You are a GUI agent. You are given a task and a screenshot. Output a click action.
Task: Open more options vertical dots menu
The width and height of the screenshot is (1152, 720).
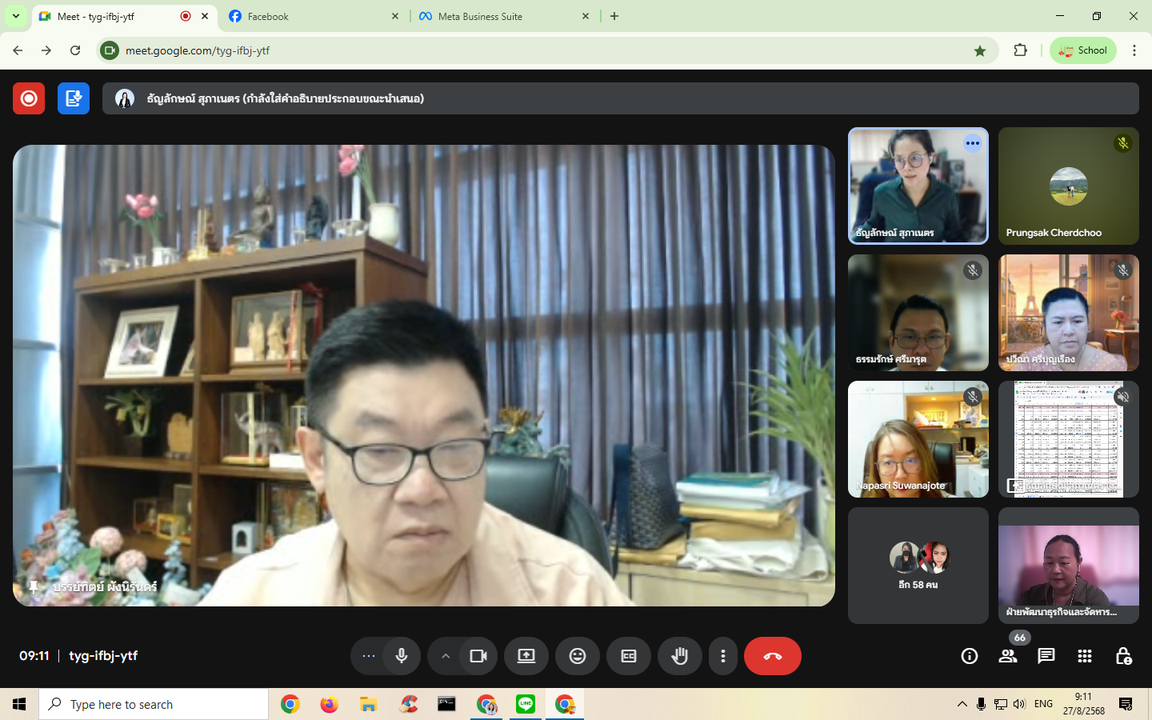[x=723, y=656]
